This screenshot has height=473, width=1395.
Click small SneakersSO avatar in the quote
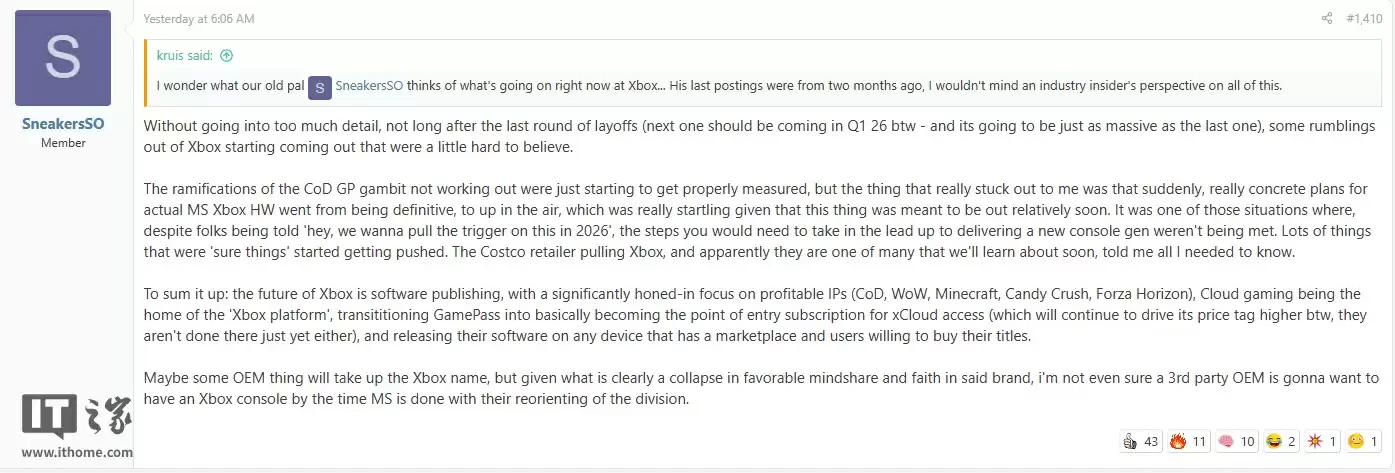319,86
